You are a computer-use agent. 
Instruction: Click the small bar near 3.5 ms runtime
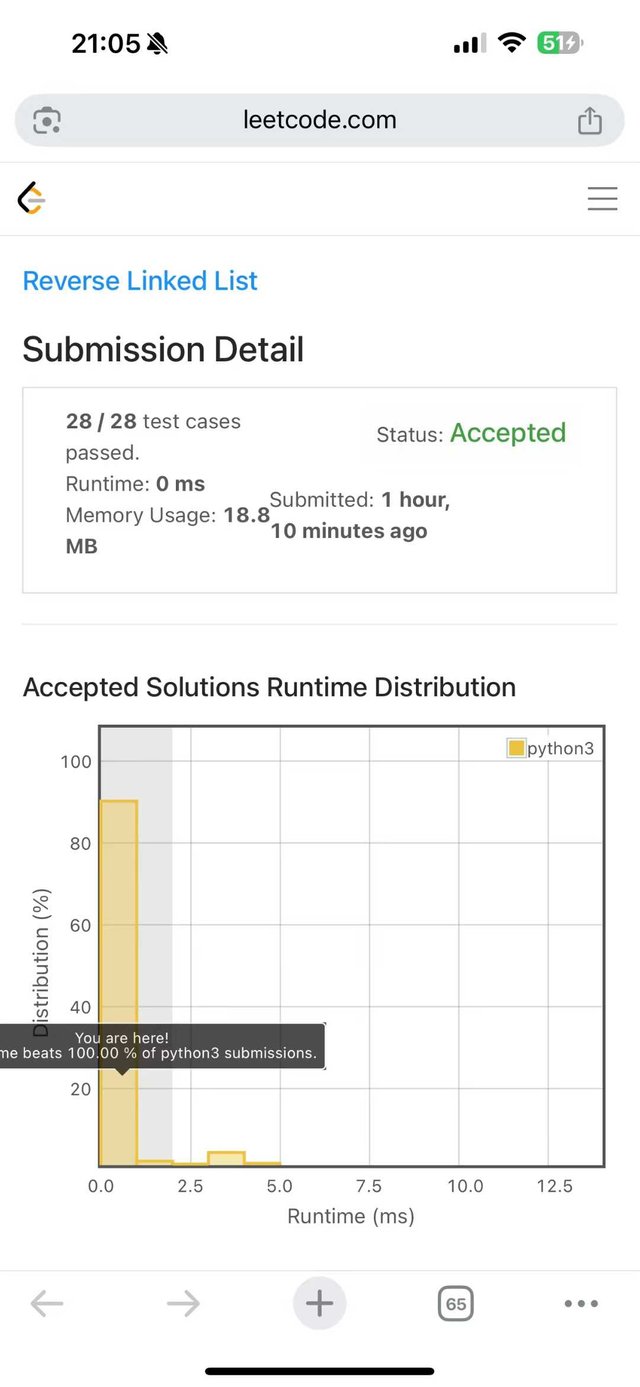tap(226, 1159)
